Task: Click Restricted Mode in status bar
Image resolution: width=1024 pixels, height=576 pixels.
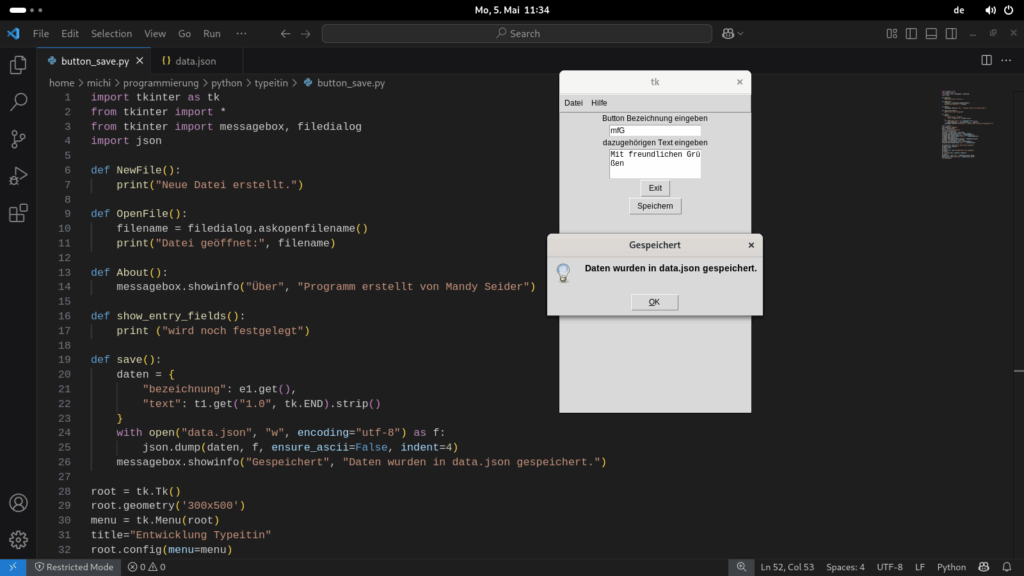Action: point(74,567)
